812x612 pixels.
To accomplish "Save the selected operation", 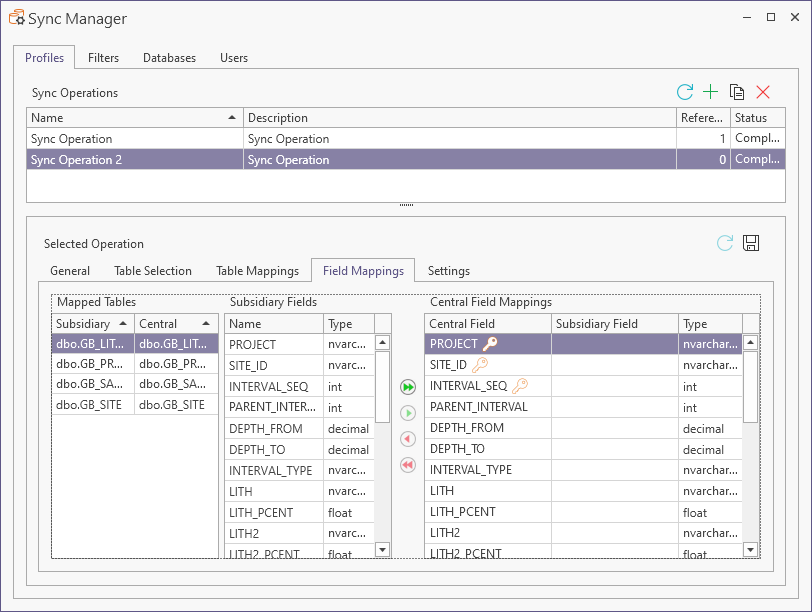I will click(752, 243).
